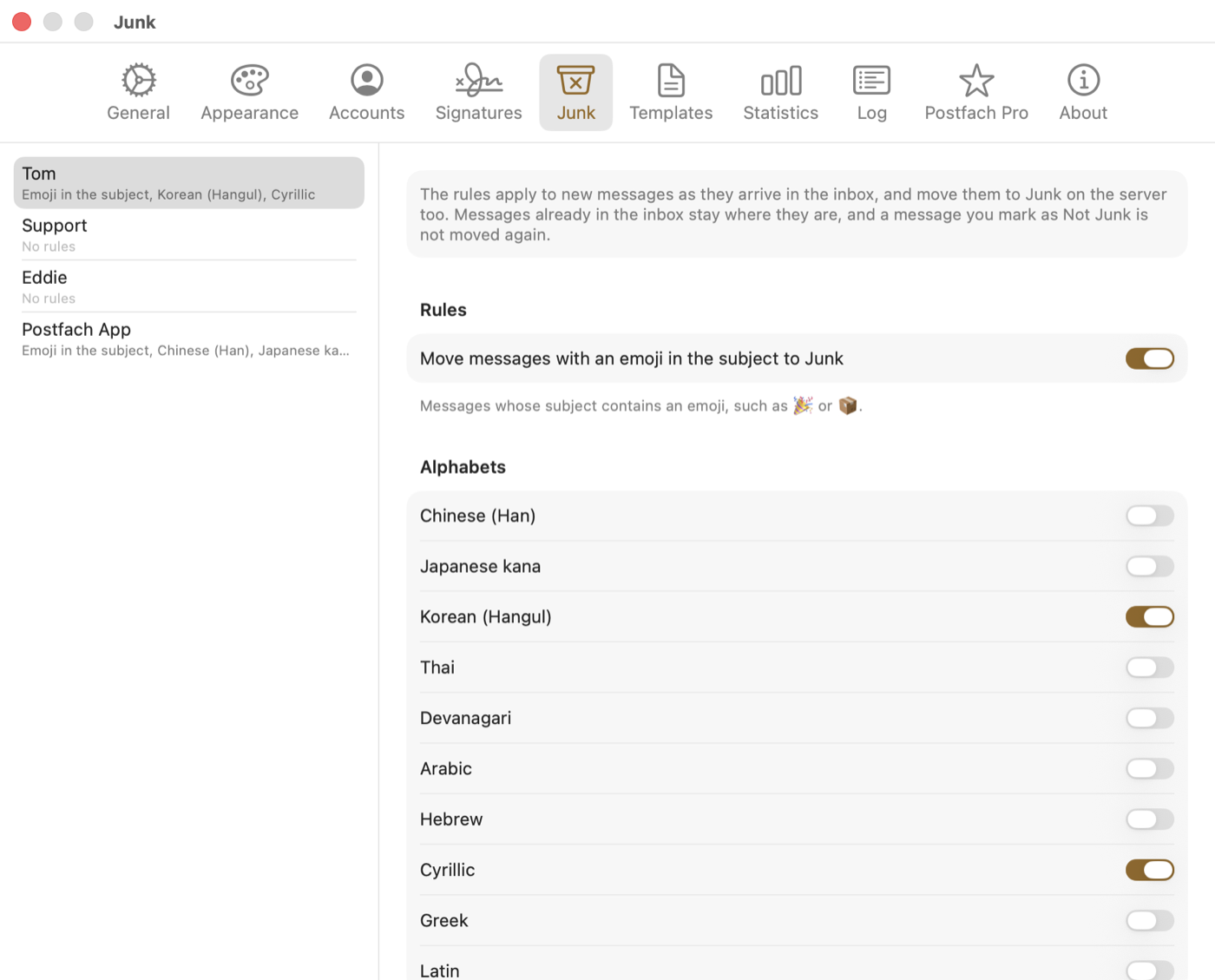Screen dimensions: 1215x980
Task: Select the Support account row
Action: point(188,234)
